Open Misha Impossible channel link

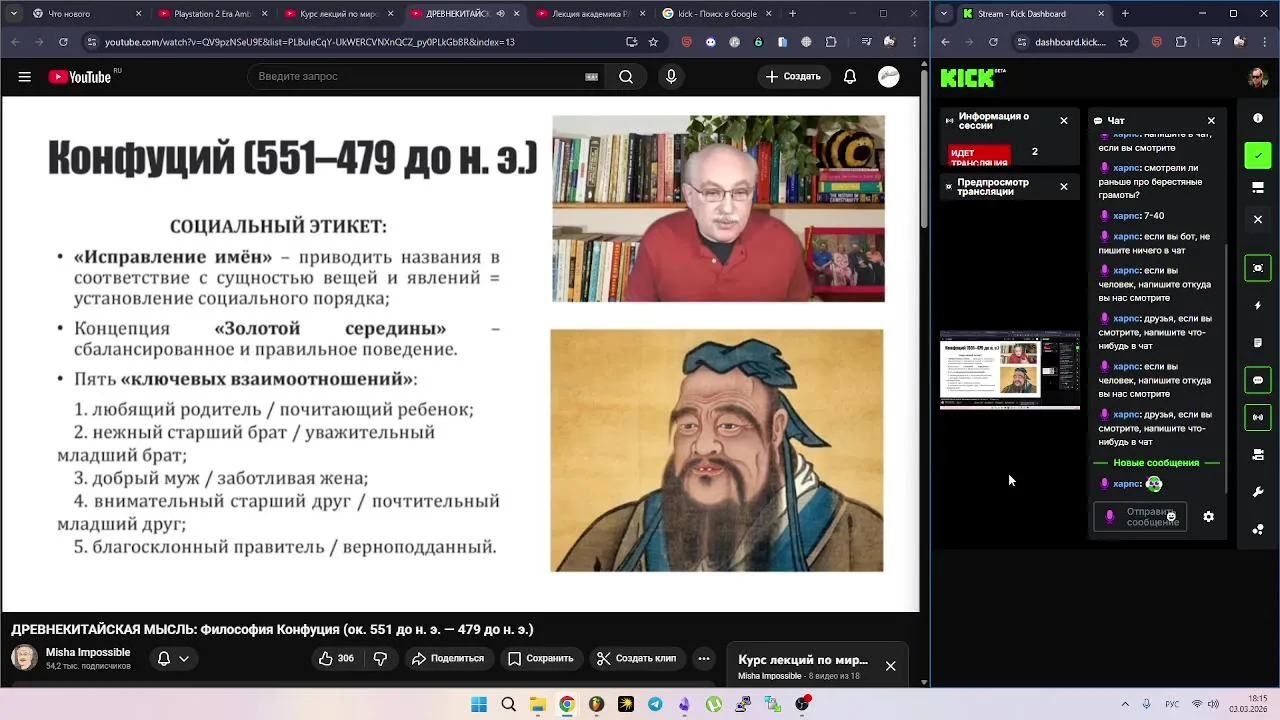[88, 652]
